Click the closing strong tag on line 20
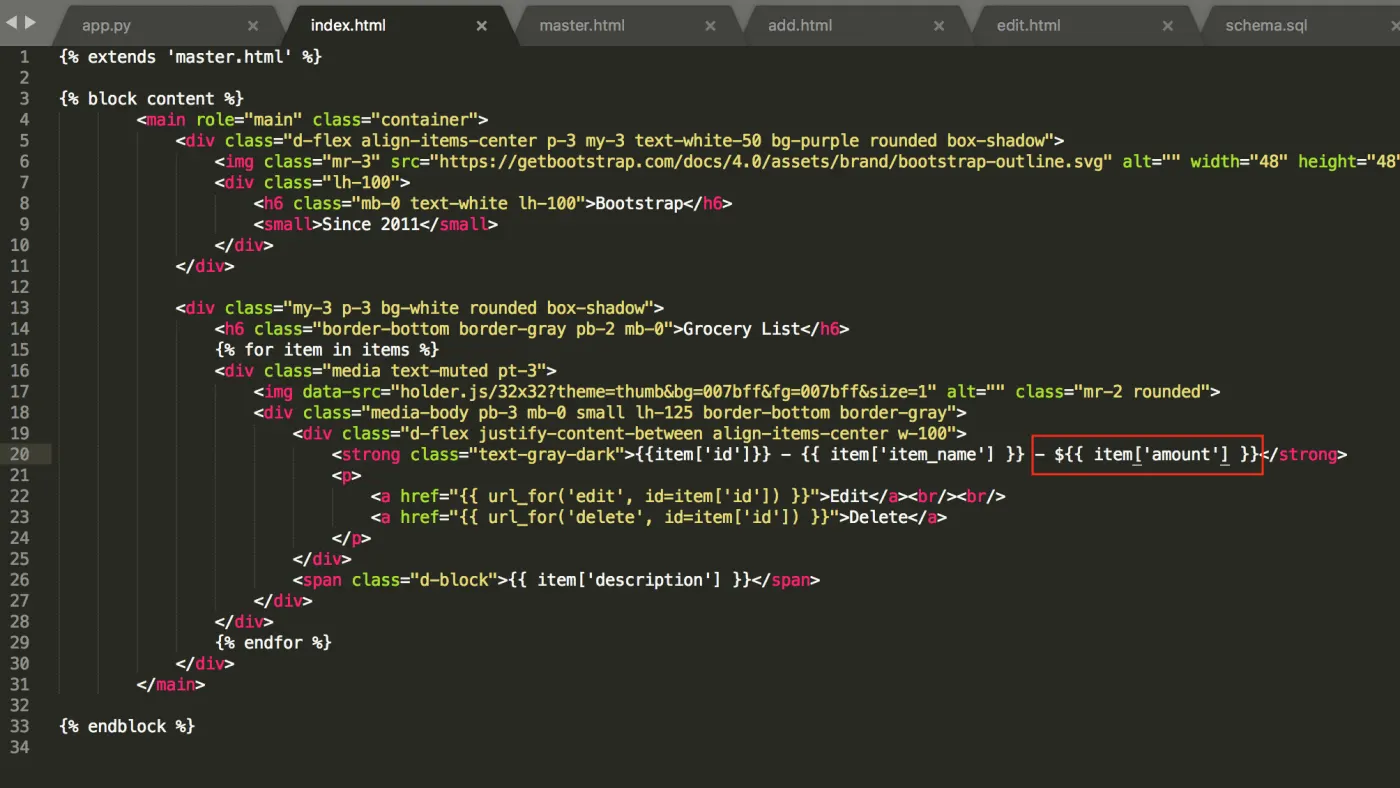1400x788 pixels. [x=1304, y=454]
